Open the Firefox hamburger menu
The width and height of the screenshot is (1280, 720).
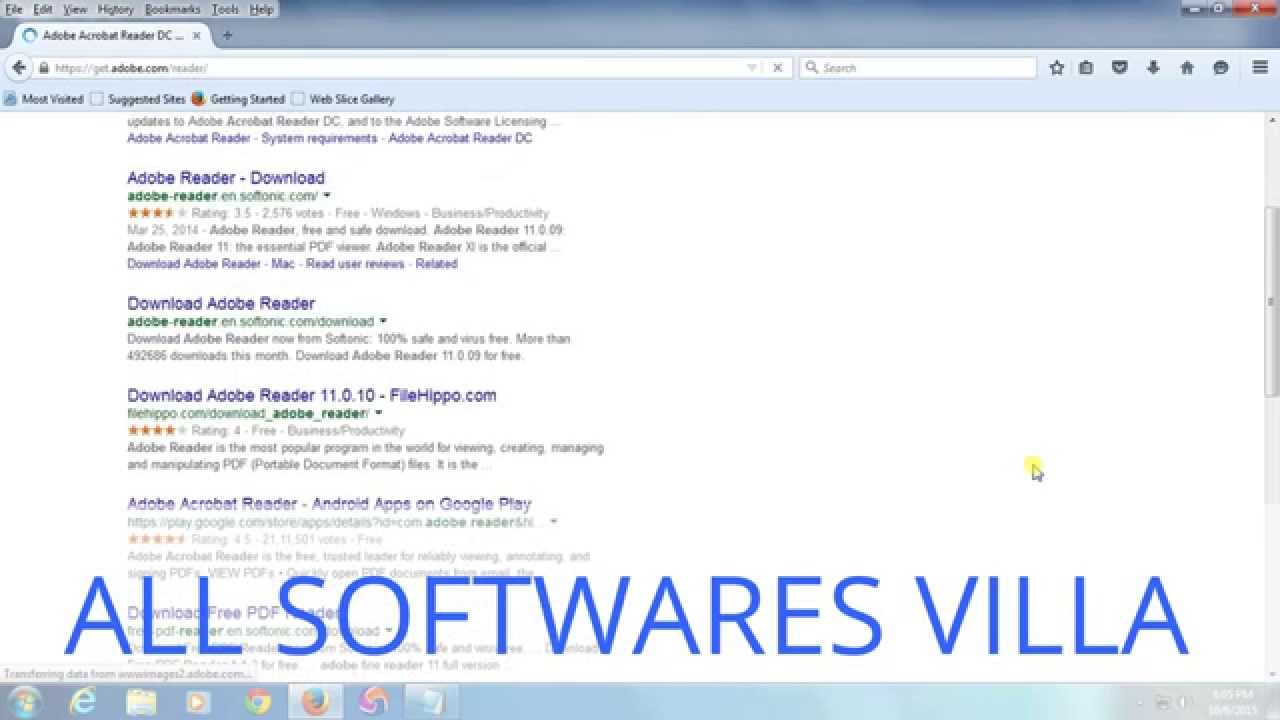(1260, 68)
